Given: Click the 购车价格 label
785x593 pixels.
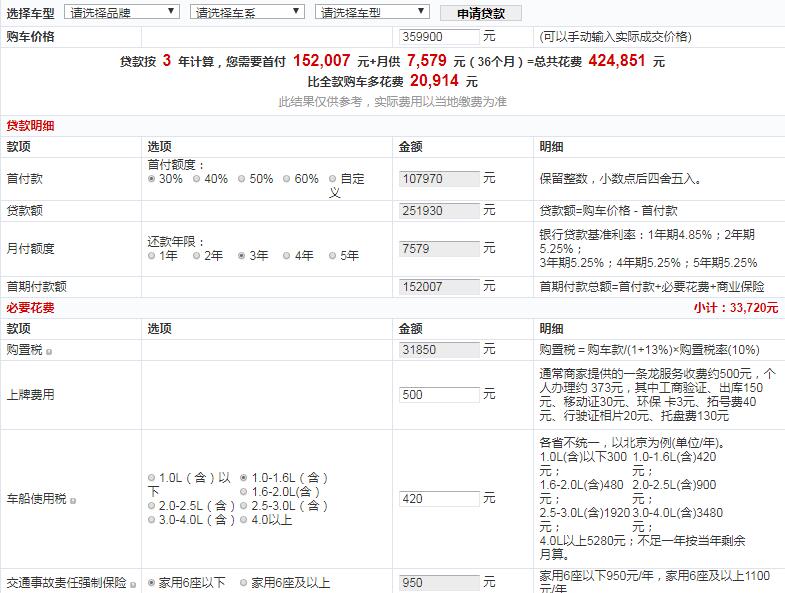Looking at the screenshot, I should 31,37.
